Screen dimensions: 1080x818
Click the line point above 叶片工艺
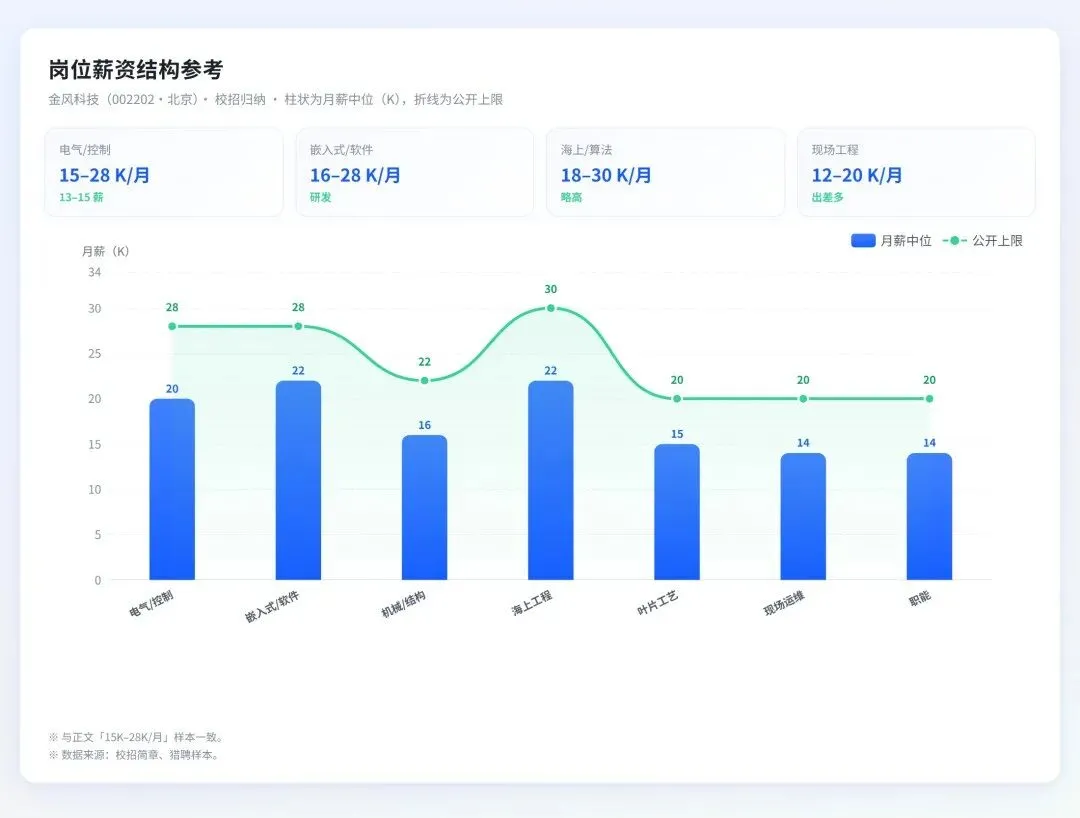(677, 399)
